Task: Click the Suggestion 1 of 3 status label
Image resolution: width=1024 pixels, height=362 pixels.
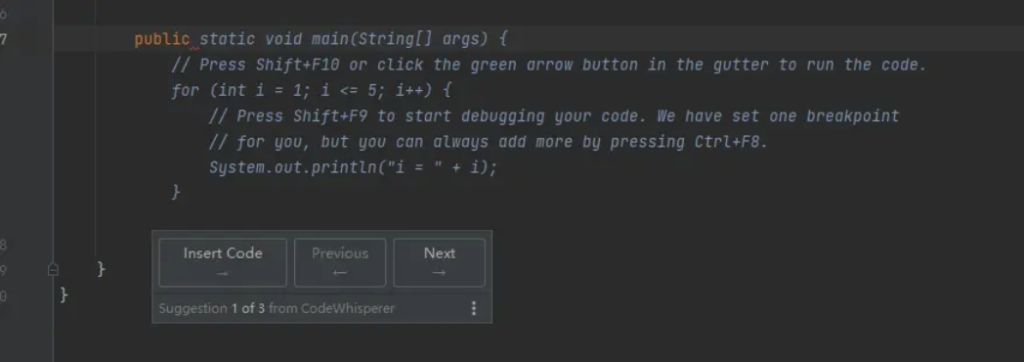Action: pos(276,308)
